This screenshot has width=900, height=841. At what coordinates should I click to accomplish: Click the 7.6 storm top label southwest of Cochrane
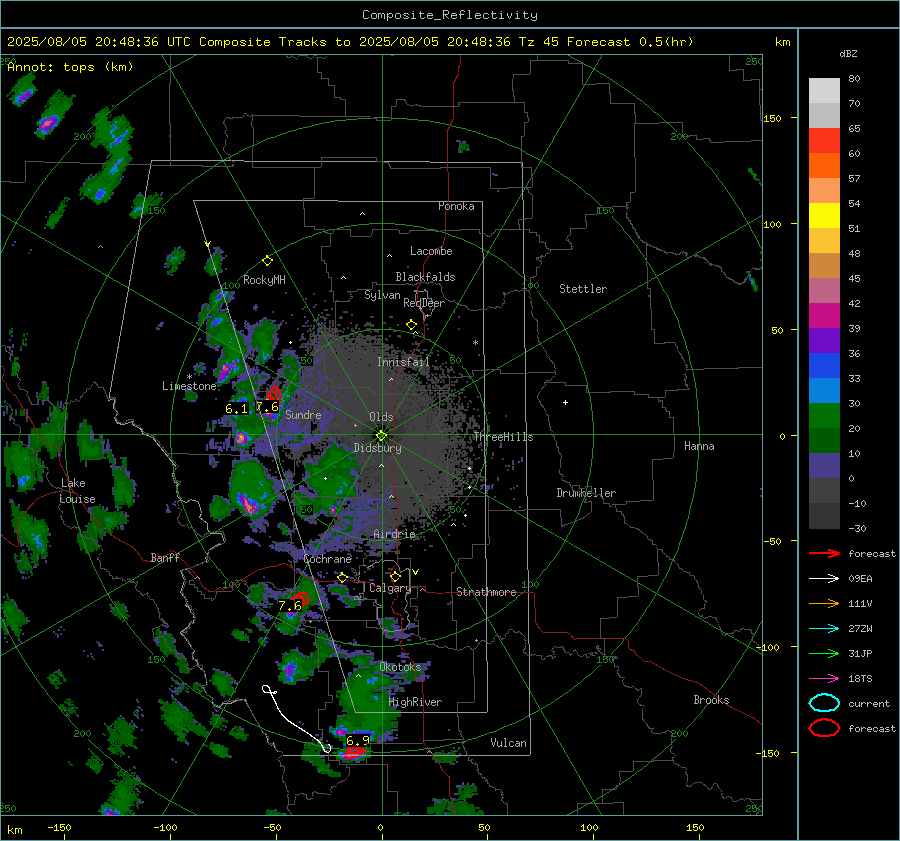[x=289, y=606]
